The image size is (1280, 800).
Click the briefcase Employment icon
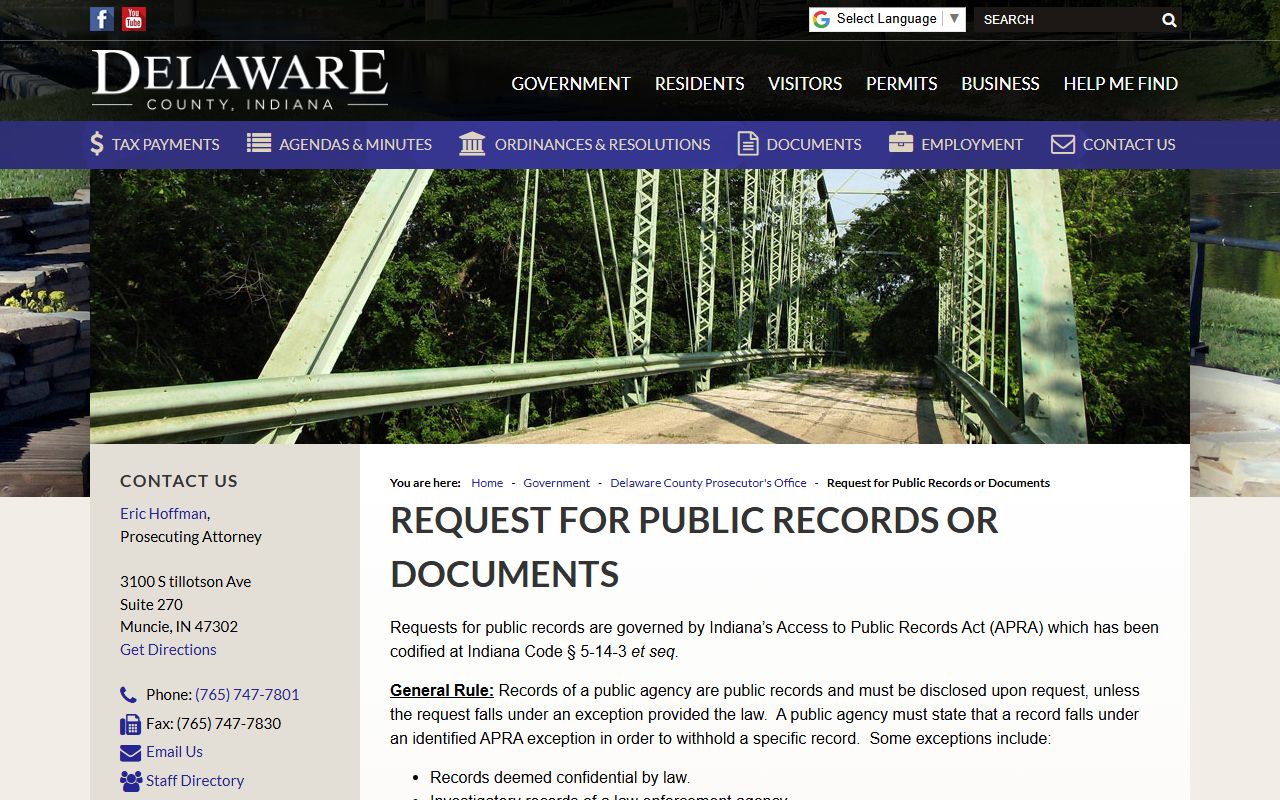point(901,142)
